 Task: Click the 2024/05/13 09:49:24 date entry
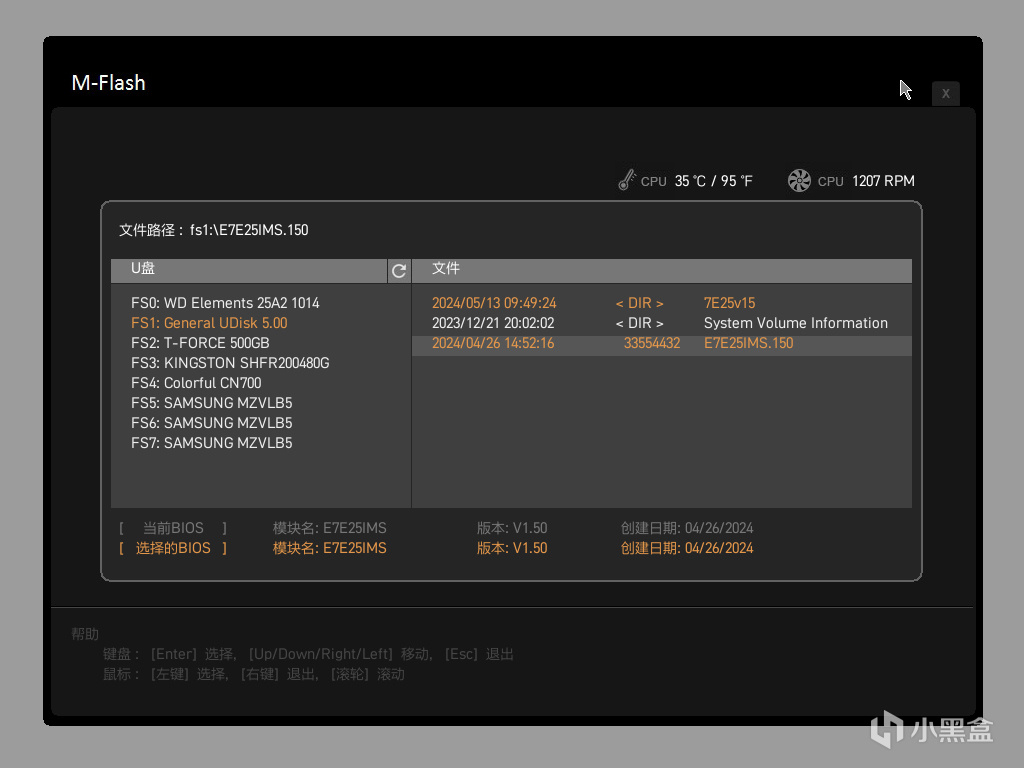(x=494, y=303)
